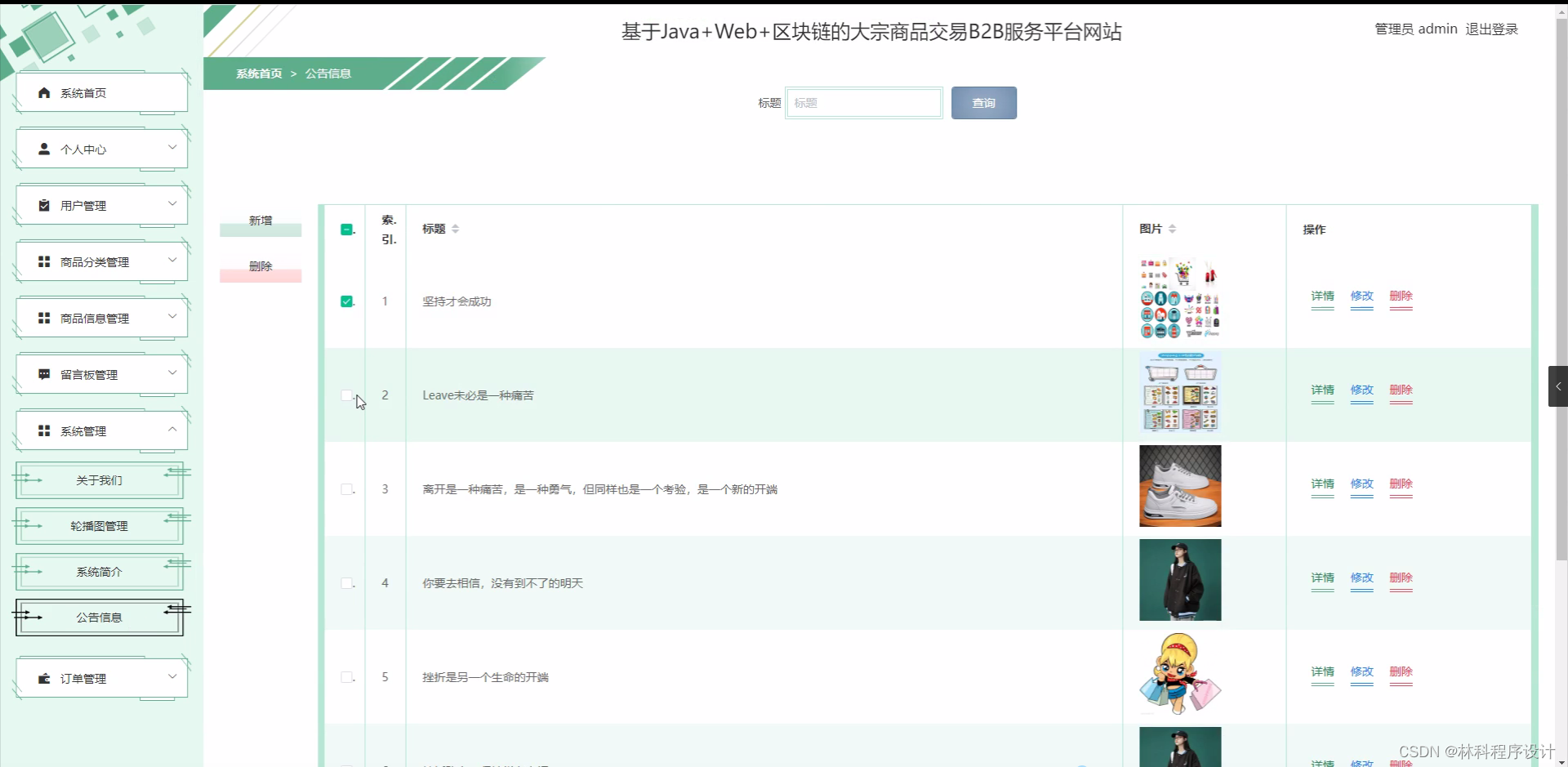Click 修改 for 挫折是另一个生命的开端 row
Screen dimensions: 1568x767
coord(1361,672)
